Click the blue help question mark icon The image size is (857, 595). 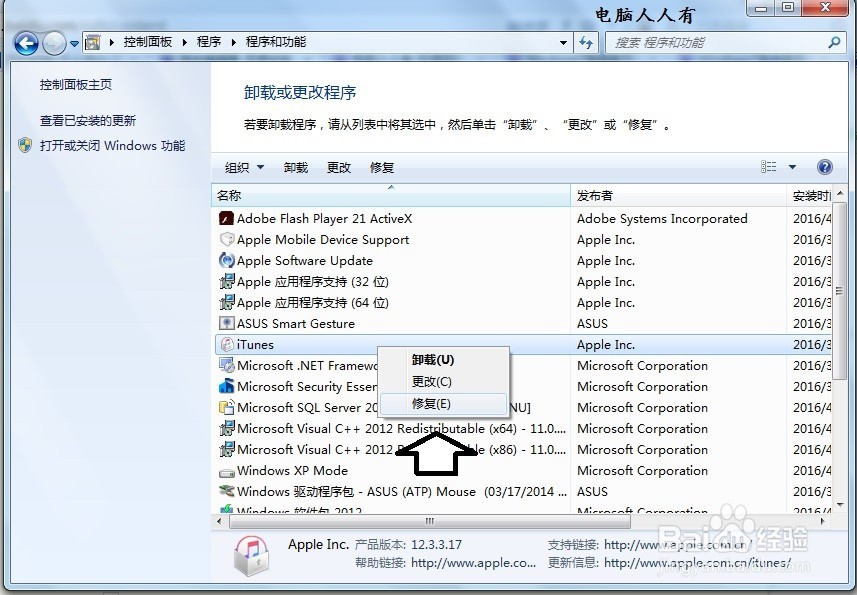(x=824, y=167)
